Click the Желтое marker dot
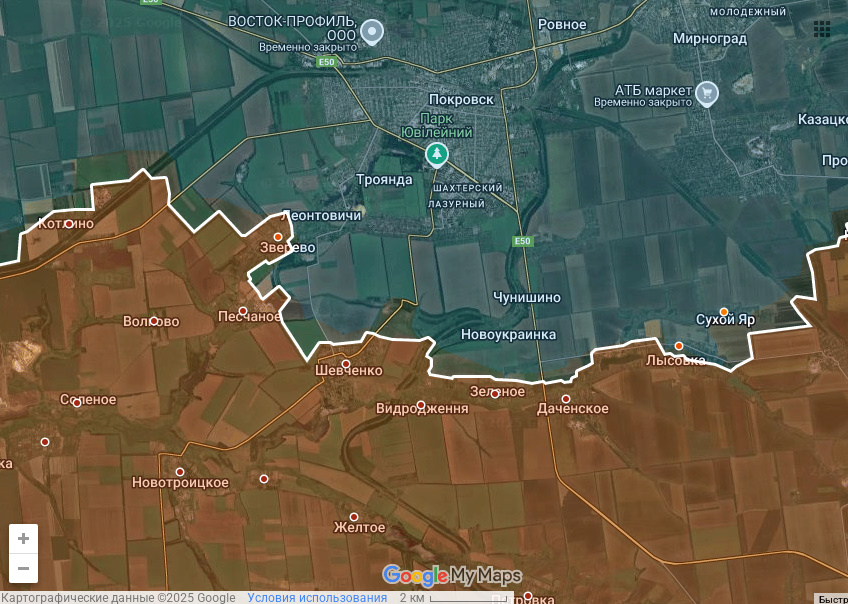 click(354, 517)
